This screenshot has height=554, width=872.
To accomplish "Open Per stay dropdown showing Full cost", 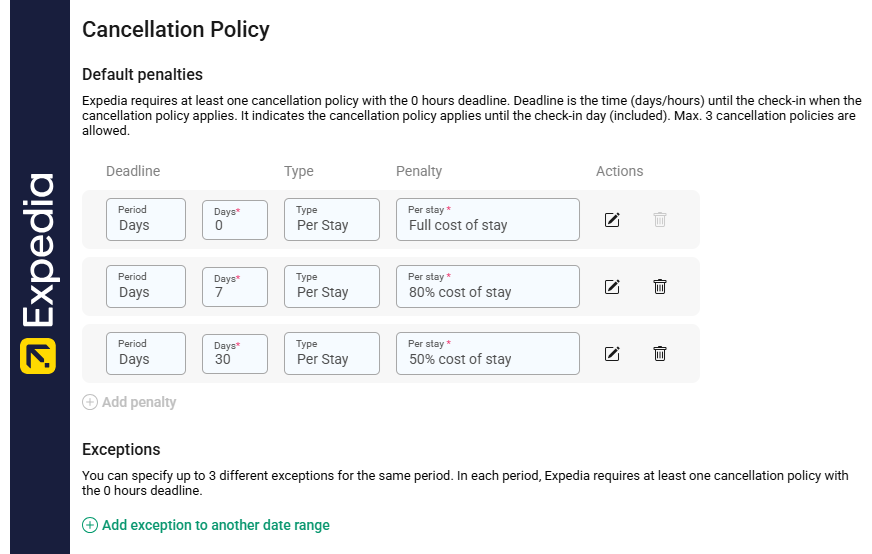I will 488,219.
